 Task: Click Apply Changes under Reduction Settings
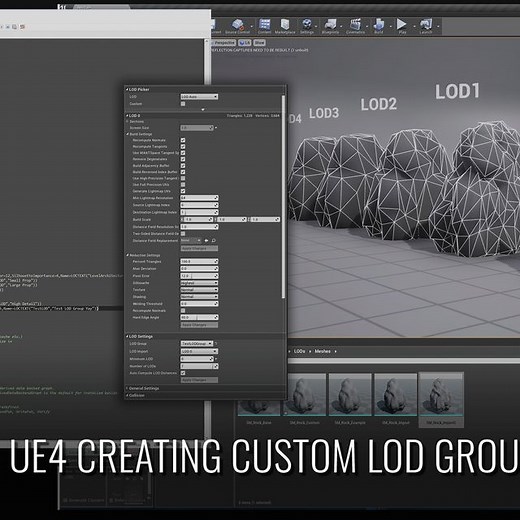coord(199,325)
